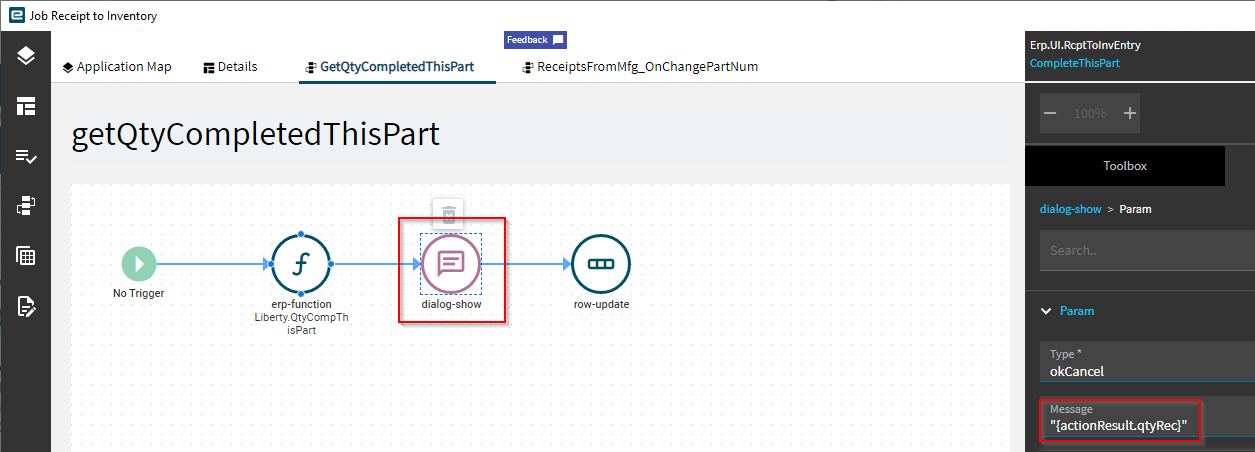Click the Erp.UI.RcptToInvEntry header text
Image resolution: width=1255 pixels, height=452 pixels.
click(x=1085, y=45)
